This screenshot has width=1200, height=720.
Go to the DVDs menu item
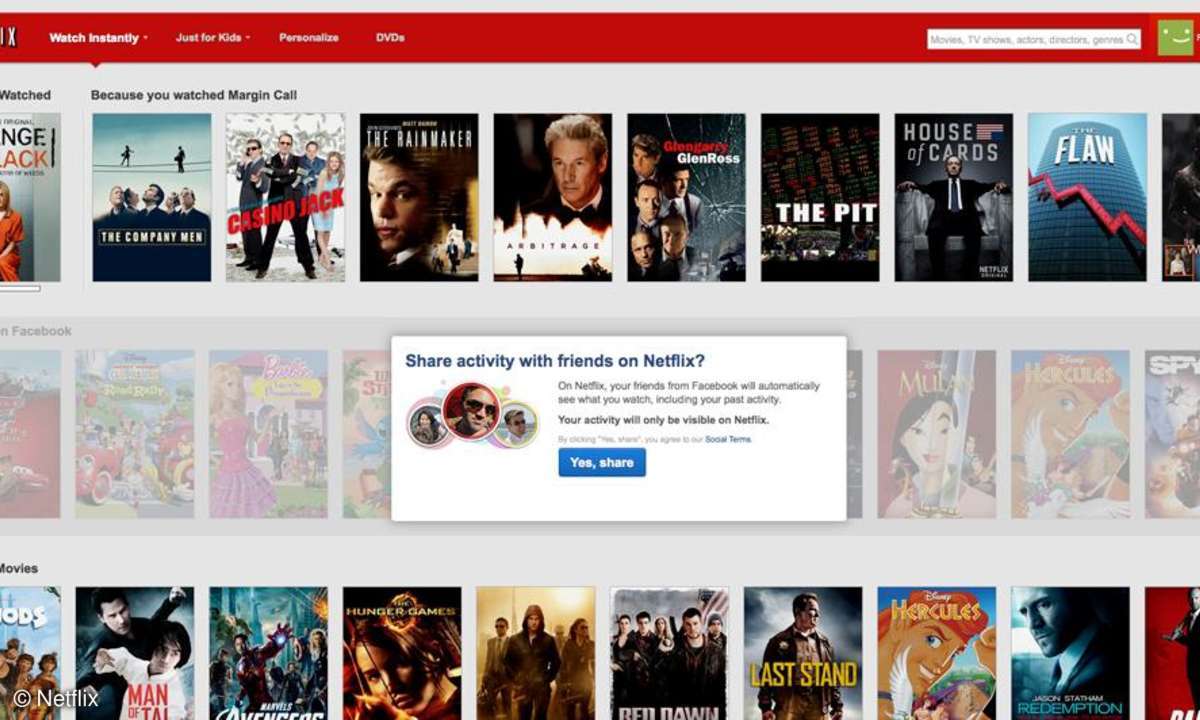(x=390, y=38)
